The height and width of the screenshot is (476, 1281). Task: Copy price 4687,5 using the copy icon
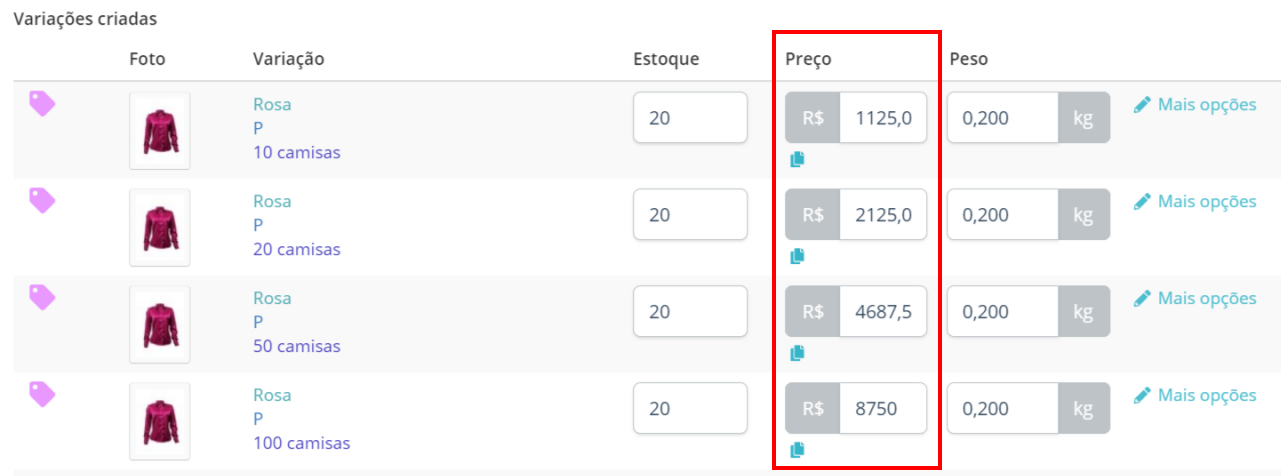tap(797, 353)
